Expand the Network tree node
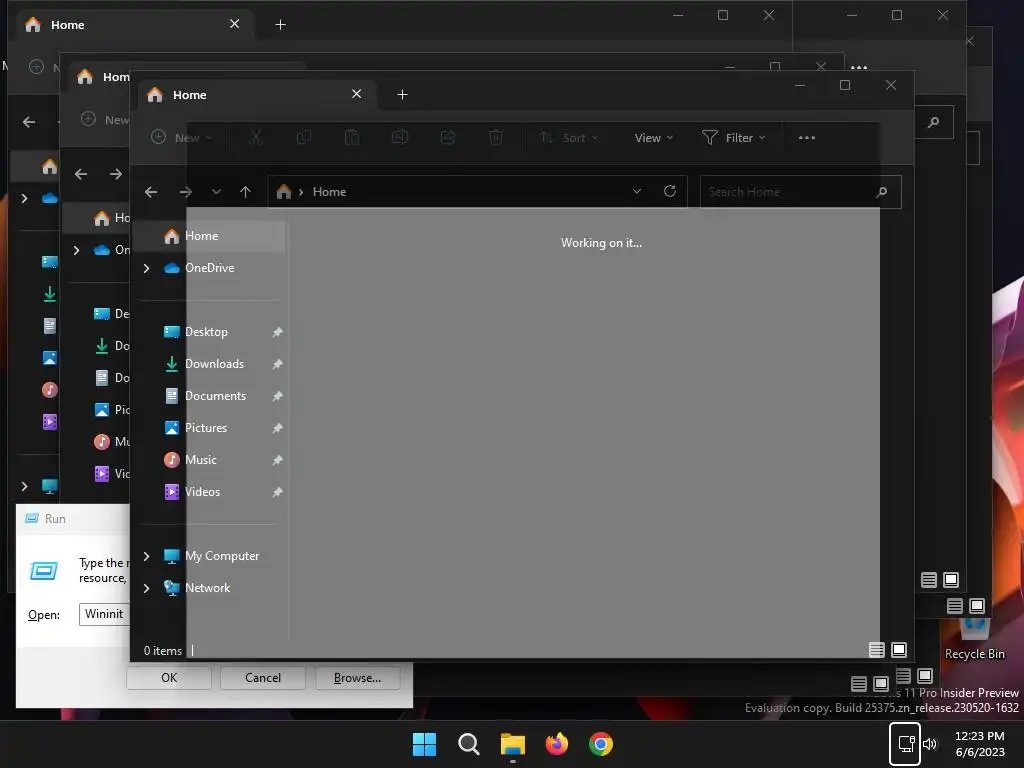Viewport: 1024px width, 768px height. pos(146,588)
